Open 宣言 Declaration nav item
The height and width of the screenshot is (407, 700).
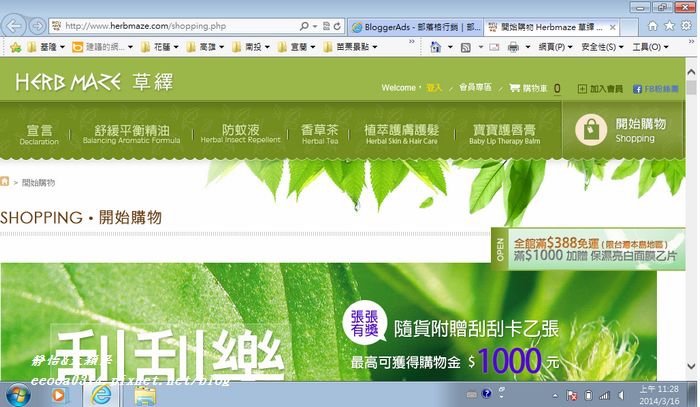click(x=39, y=134)
